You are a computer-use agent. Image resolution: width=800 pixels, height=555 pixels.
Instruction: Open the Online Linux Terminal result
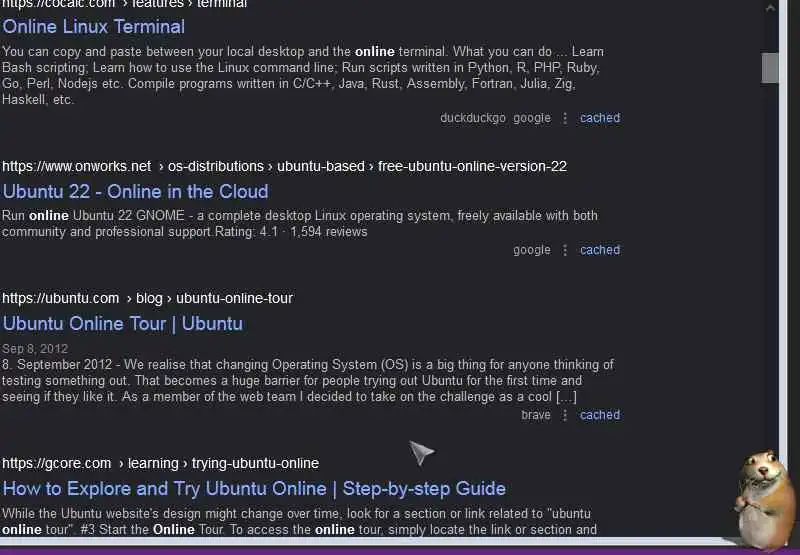tap(93, 27)
